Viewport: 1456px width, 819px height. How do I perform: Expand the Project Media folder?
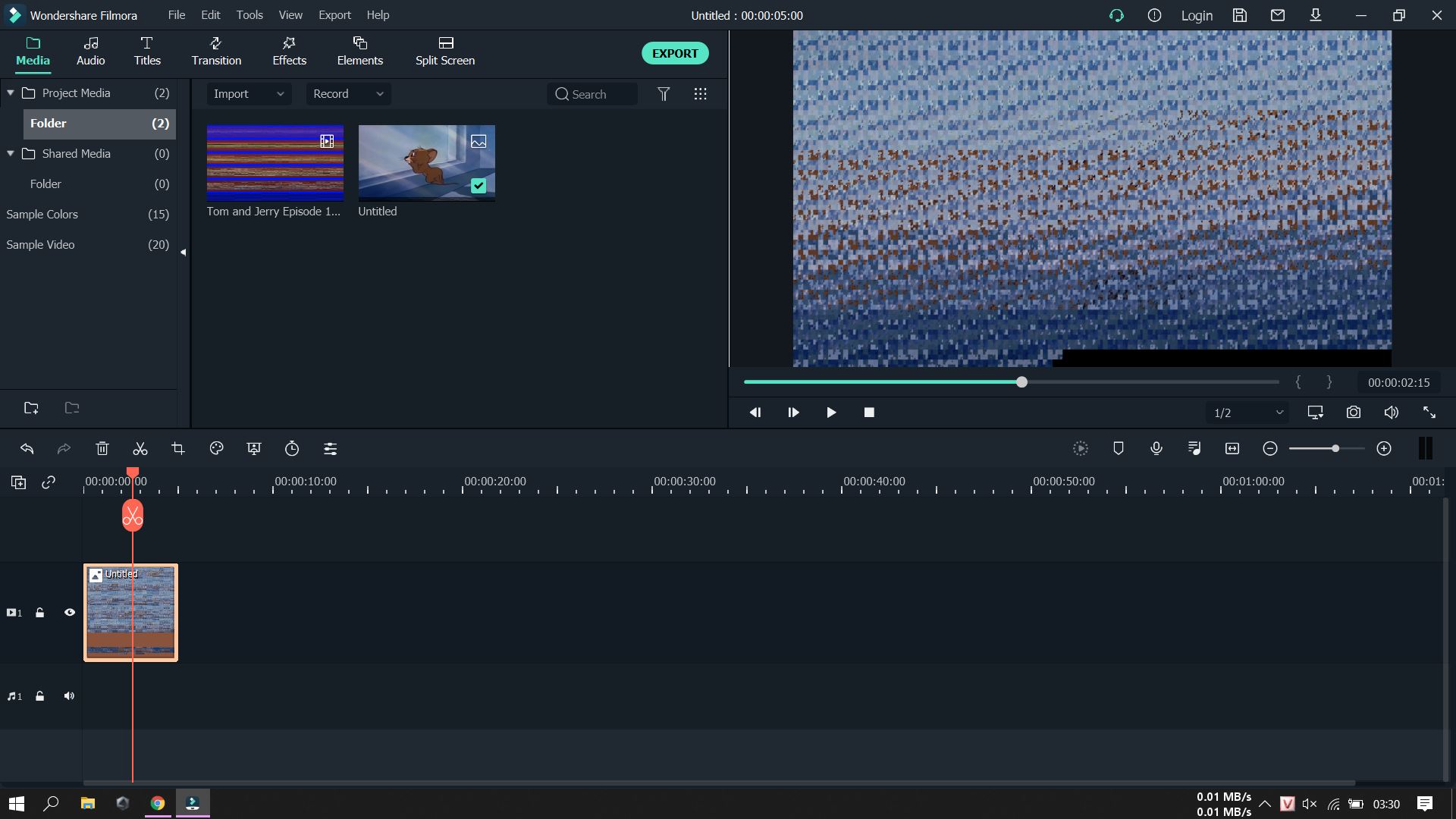point(10,92)
